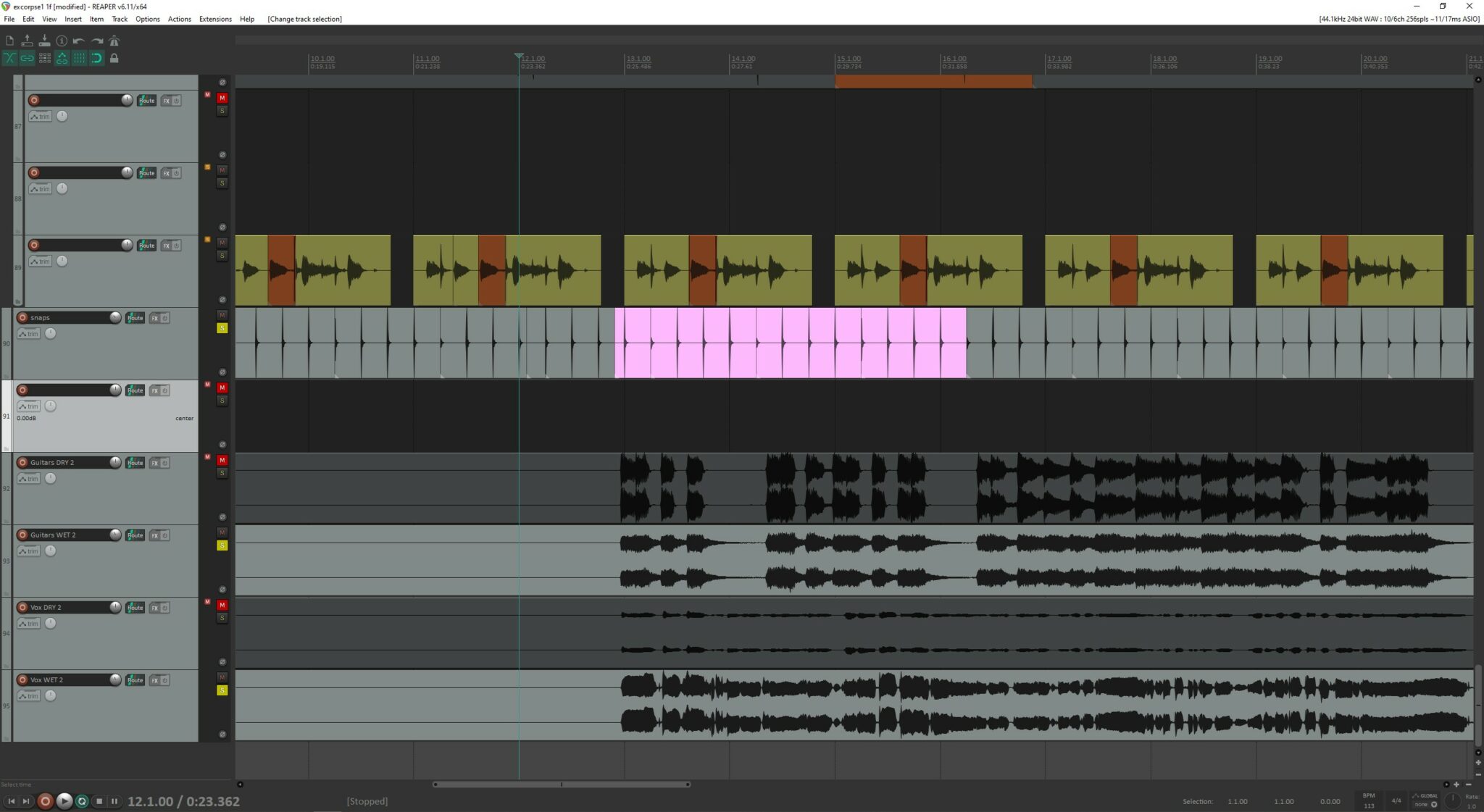1484x812 pixels.
Task: Click the undo arrow icon
Action: pyautogui.click(x=78, y=41)
